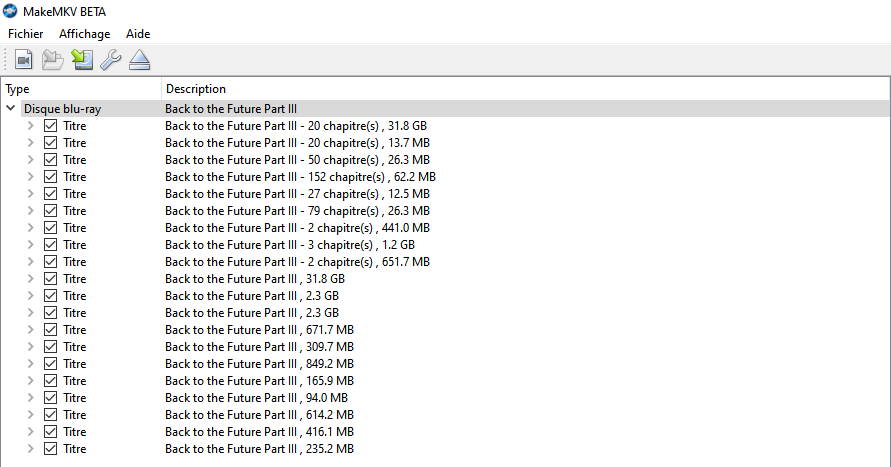891x467 pixels.
Task: Eject the disc using the eject icon
Action: (139, 61)
